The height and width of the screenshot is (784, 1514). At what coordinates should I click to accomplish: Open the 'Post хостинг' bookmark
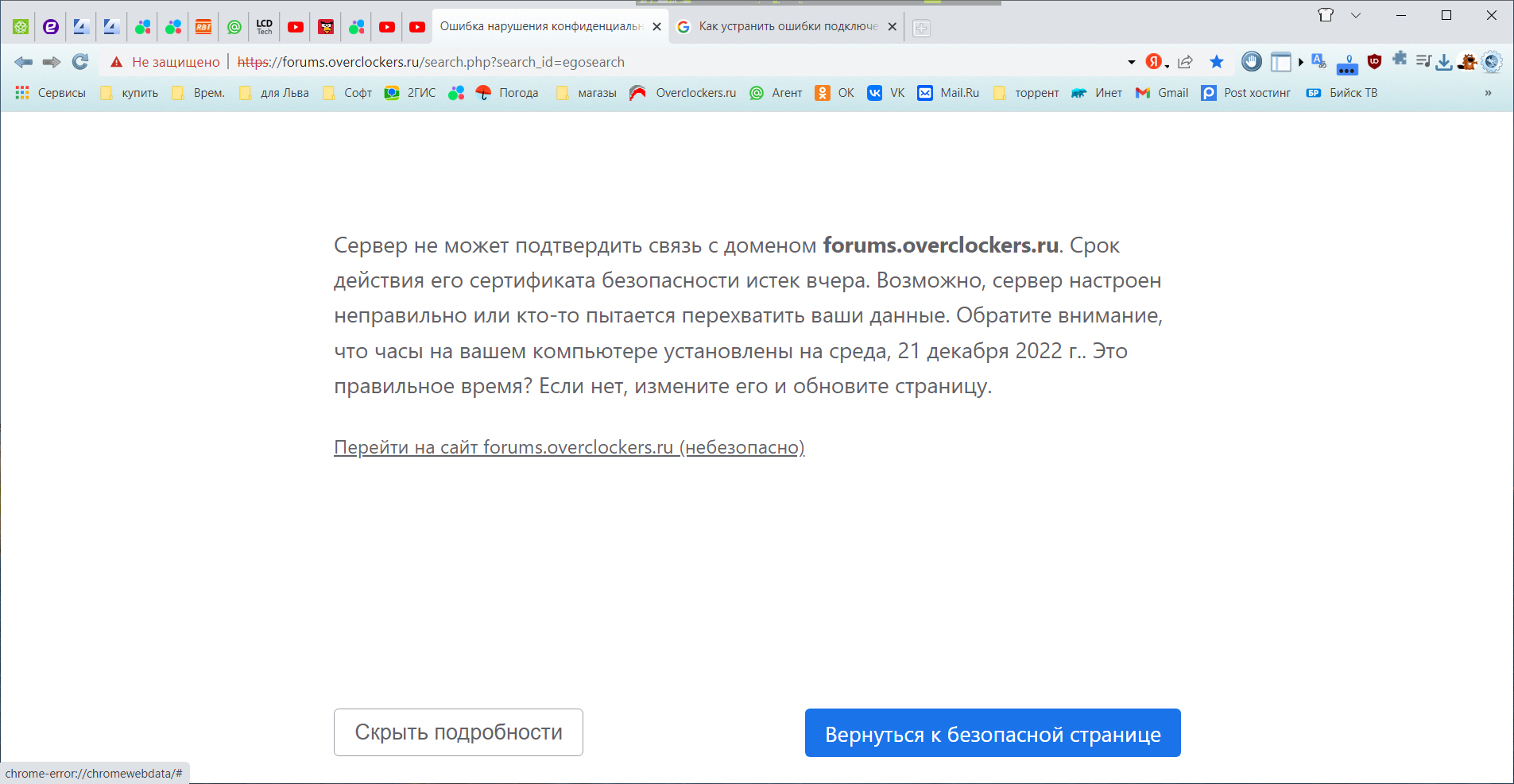pos(1246,93)
